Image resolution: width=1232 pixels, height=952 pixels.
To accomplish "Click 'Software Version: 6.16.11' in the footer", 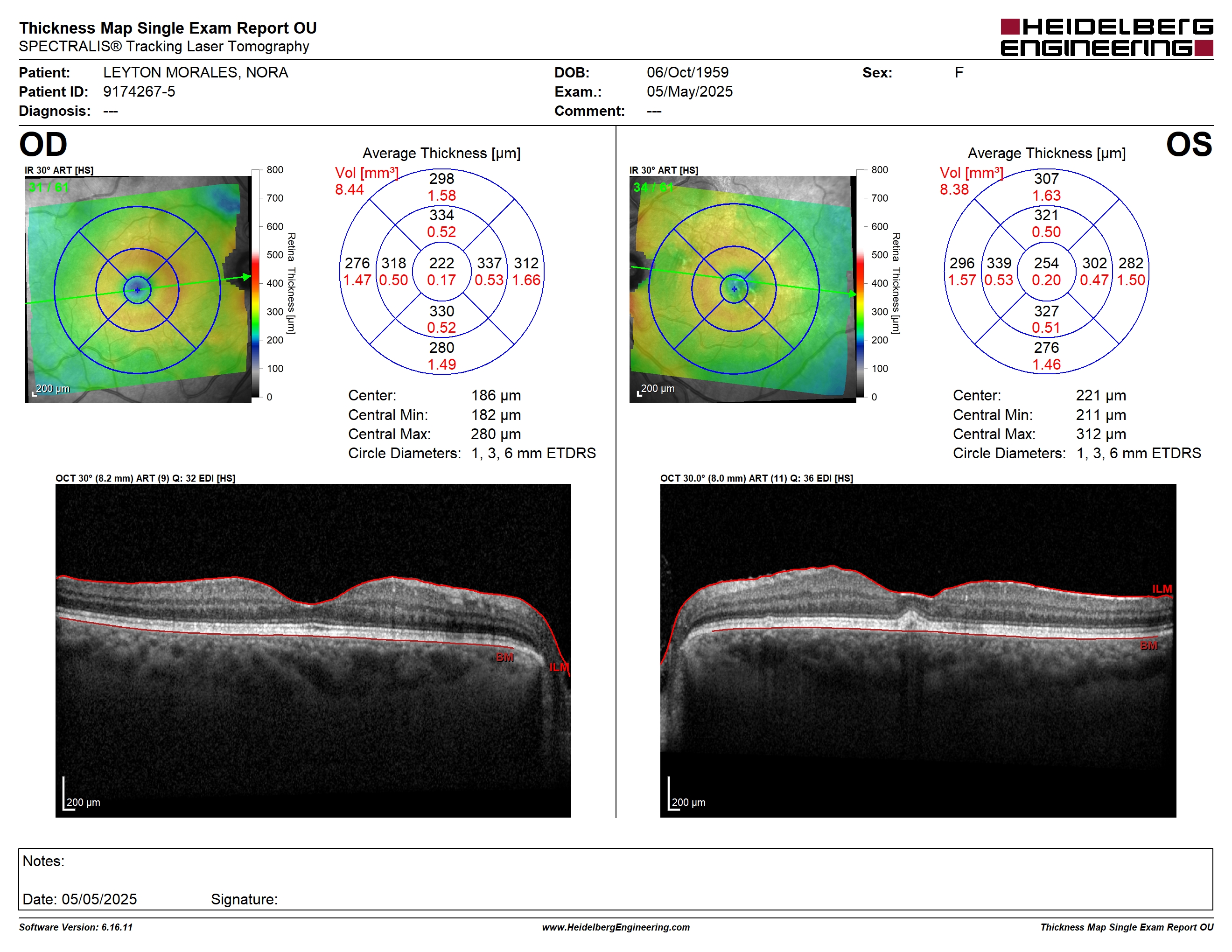I will pyautogui.click(x=76, y=927).
